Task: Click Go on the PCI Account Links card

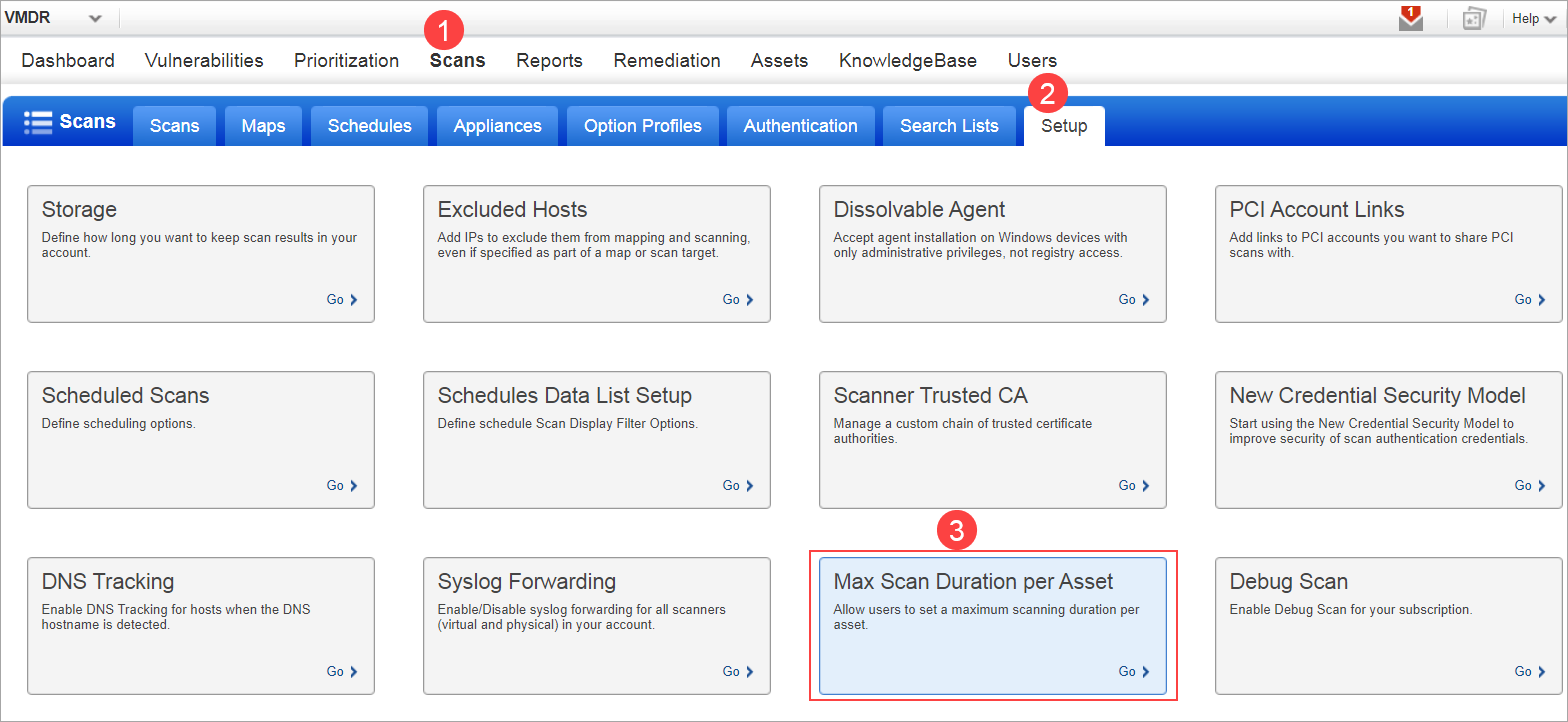Action: 1530,299
